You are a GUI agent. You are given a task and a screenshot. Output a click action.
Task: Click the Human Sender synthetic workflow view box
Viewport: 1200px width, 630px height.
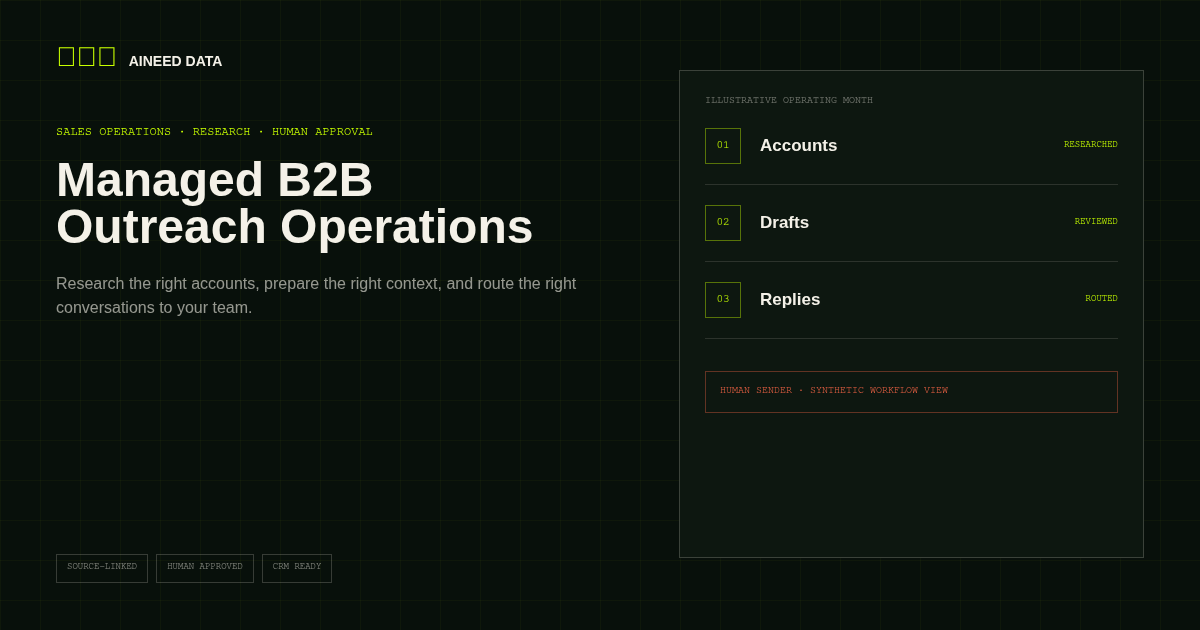pos(911,392)
